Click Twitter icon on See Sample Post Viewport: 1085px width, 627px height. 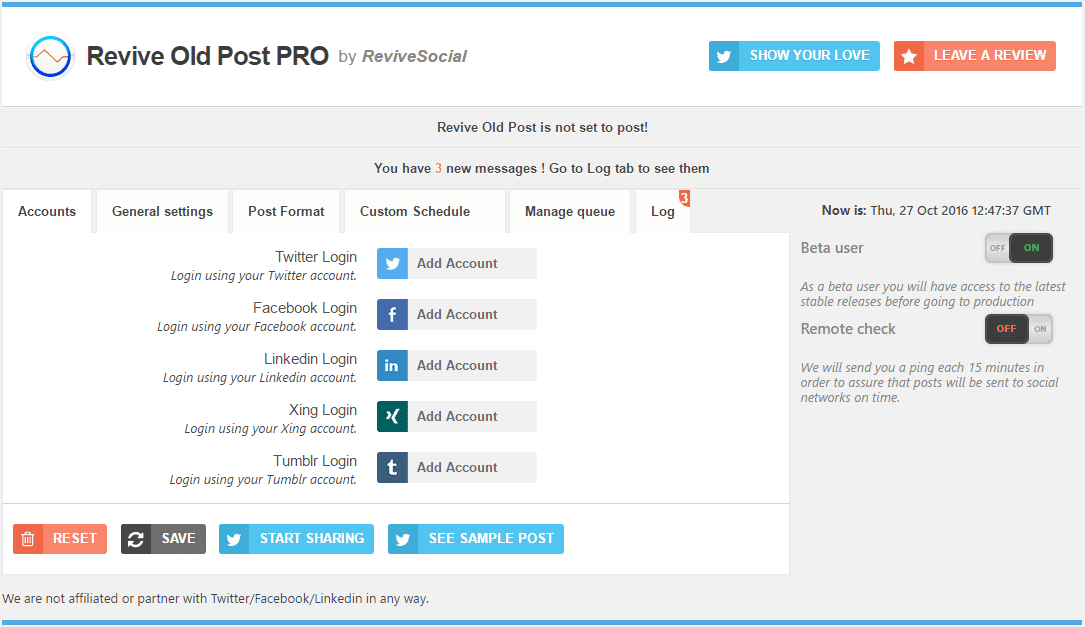pos(403,539)
